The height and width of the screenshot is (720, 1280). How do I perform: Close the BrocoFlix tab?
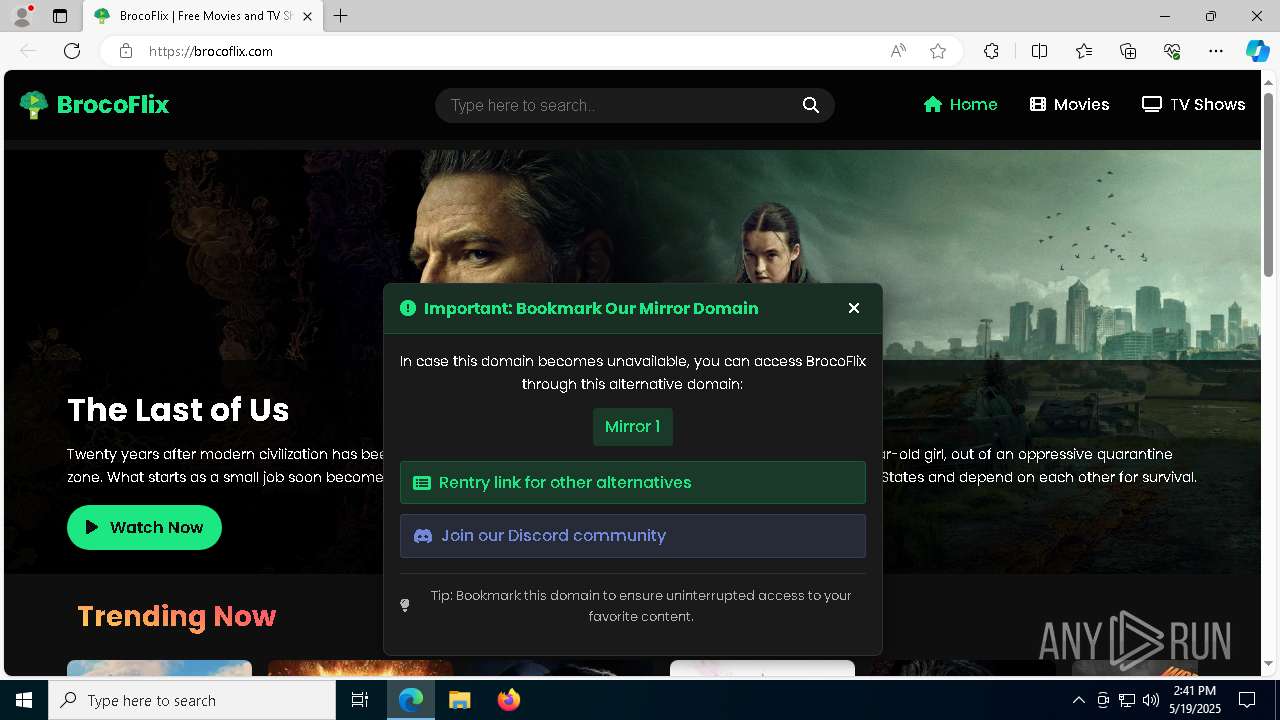[307, 16]
